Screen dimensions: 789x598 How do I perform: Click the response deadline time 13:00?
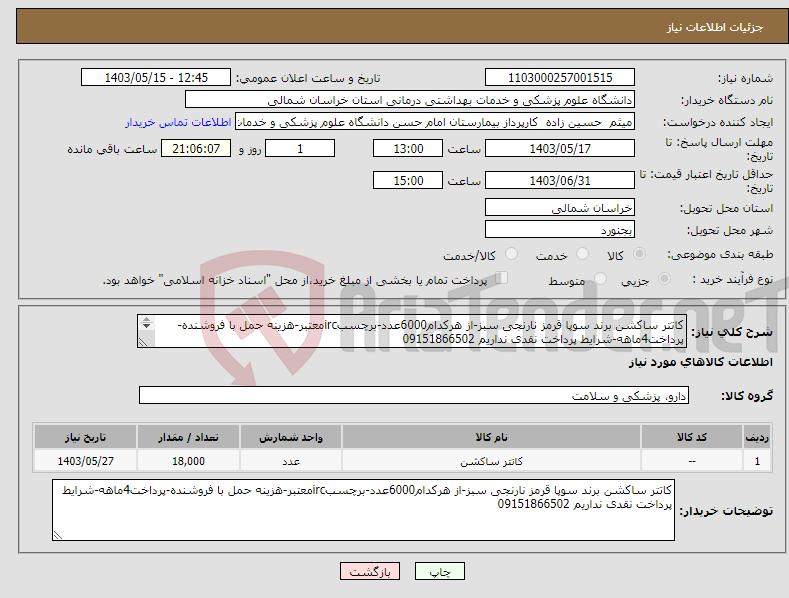pyautogui.click(x=408, y=148)
